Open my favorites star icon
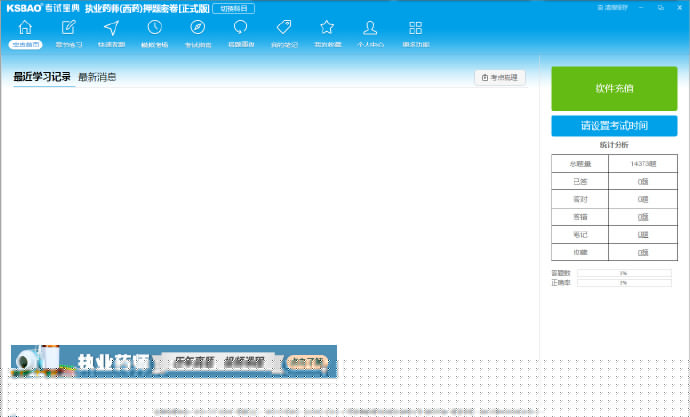 click(x=327, y=28)
